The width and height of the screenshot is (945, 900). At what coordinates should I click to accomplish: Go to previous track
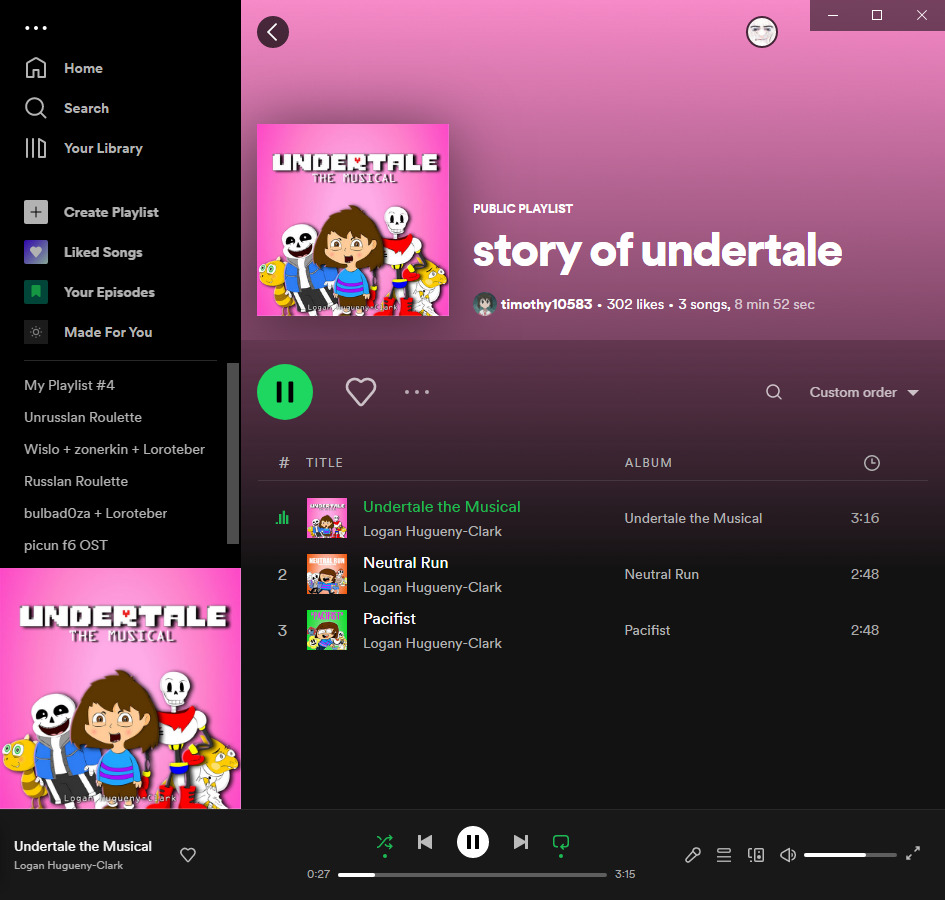coord(425,842)
